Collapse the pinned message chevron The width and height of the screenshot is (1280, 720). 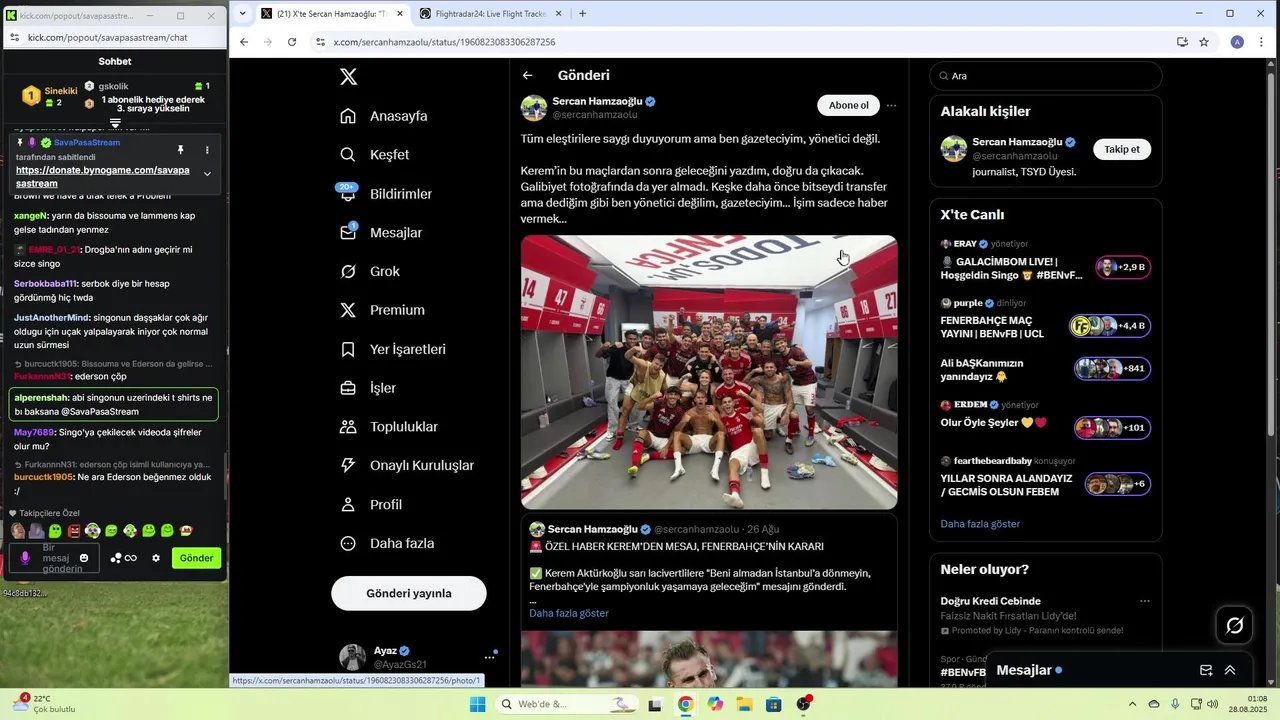pos(207,174)
